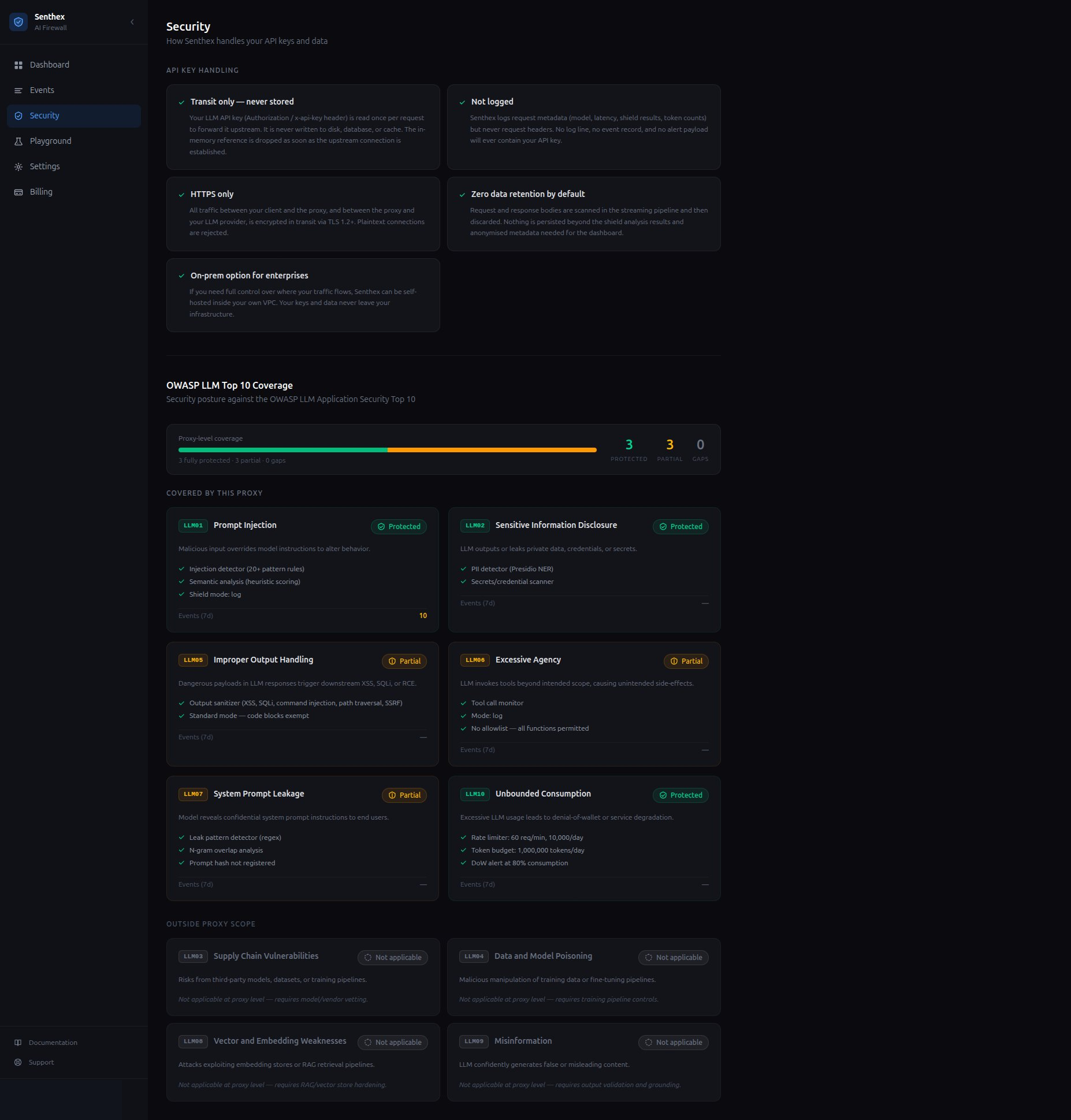
Task: Click the Prompt Injection events count 10
Action: tap(423, 616)
